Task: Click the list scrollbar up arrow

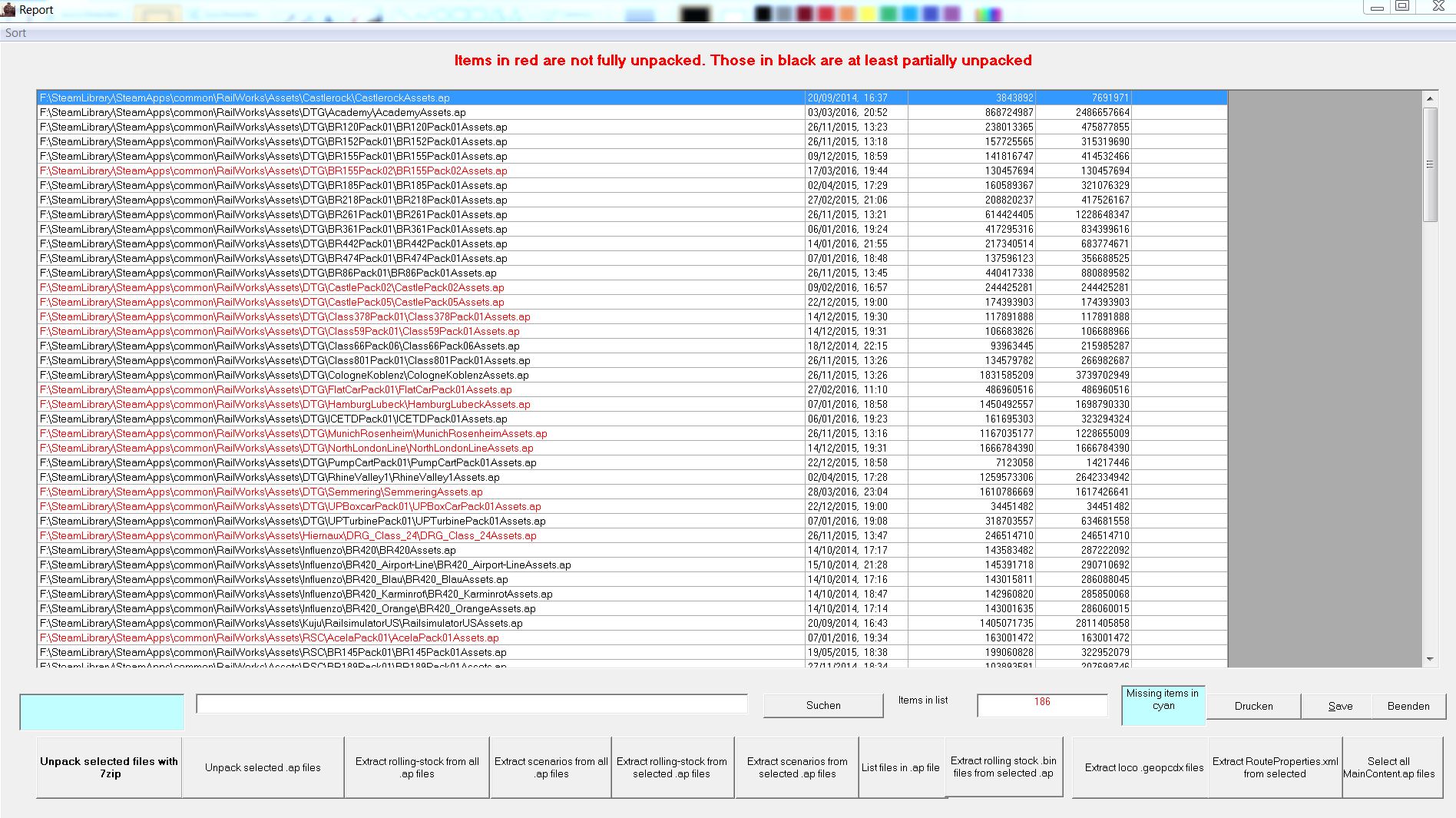Action: pyautogui.click(x=1429, y=98)
